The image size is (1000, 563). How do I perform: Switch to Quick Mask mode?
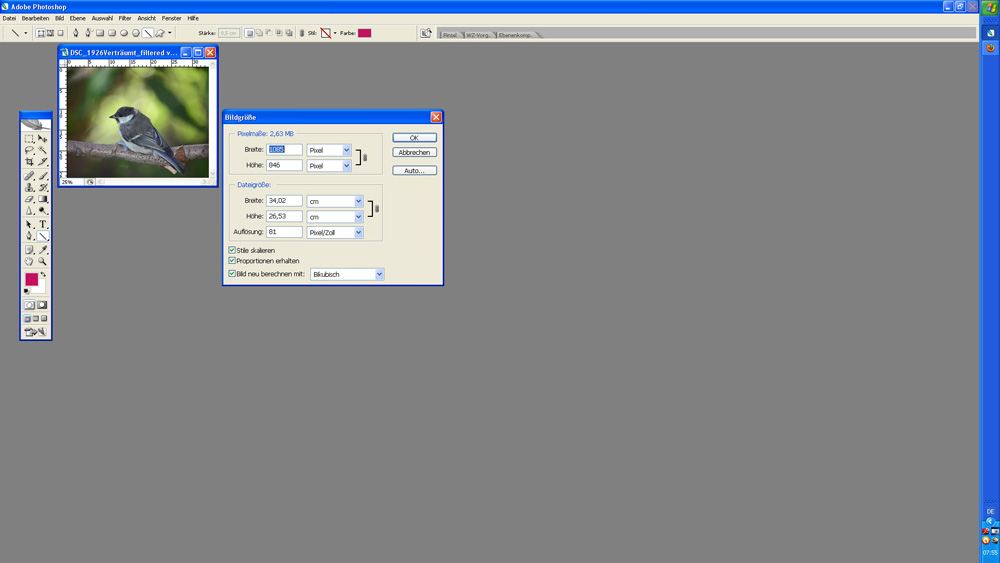point(42,305)
